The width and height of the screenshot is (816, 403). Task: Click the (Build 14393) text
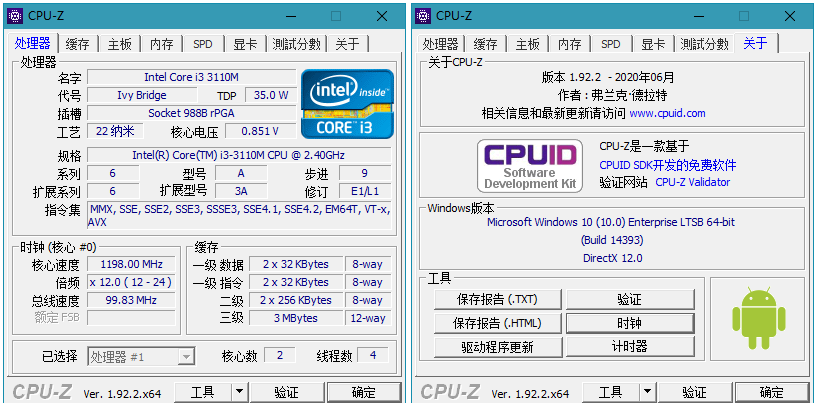pyautogui.click(x=612, y=240)
